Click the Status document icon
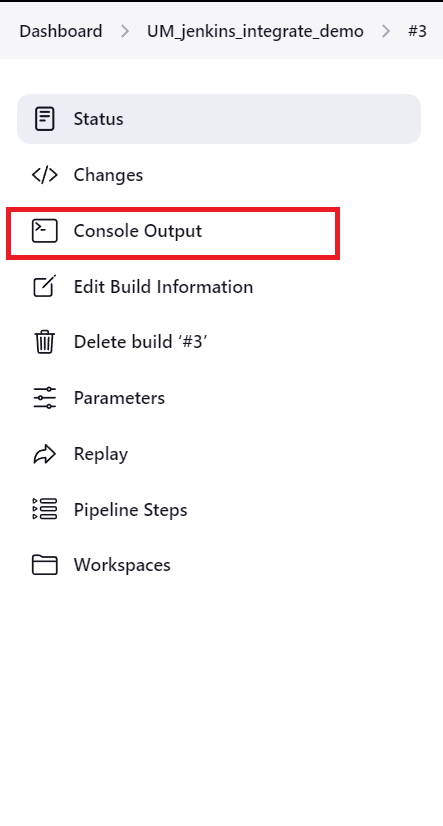This screenshot has height=826, width=443. 45,119
